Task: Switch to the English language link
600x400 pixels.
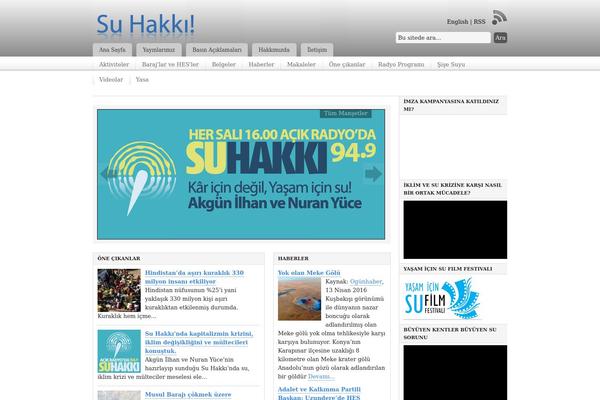Action: point(457,22)
